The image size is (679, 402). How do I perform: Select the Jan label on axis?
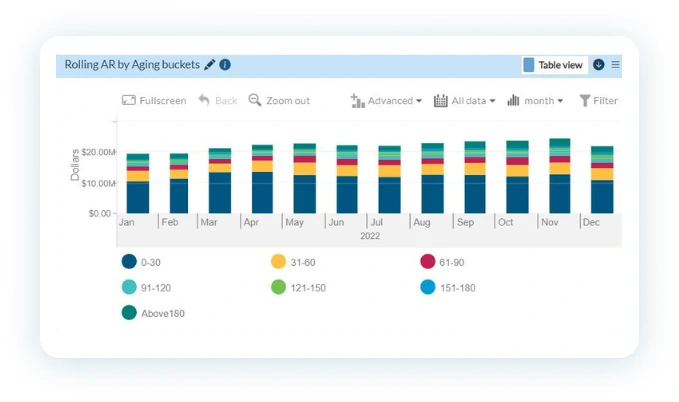click(126, 222)
